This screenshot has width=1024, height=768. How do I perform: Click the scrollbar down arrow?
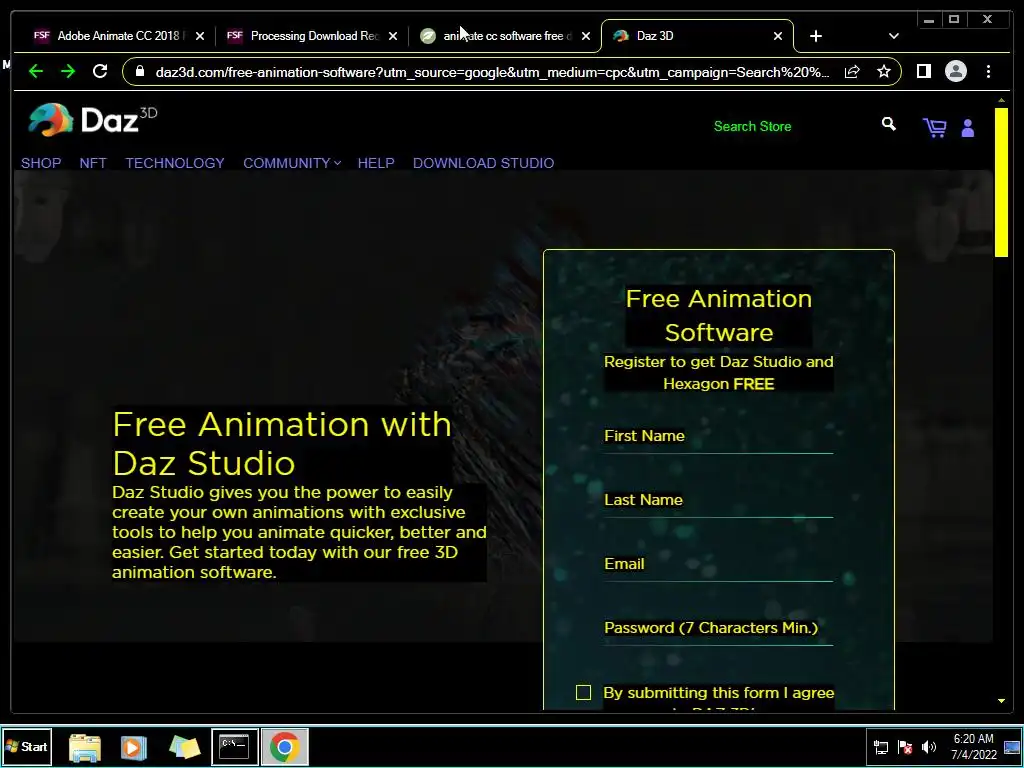click(x=1001, y=701)
